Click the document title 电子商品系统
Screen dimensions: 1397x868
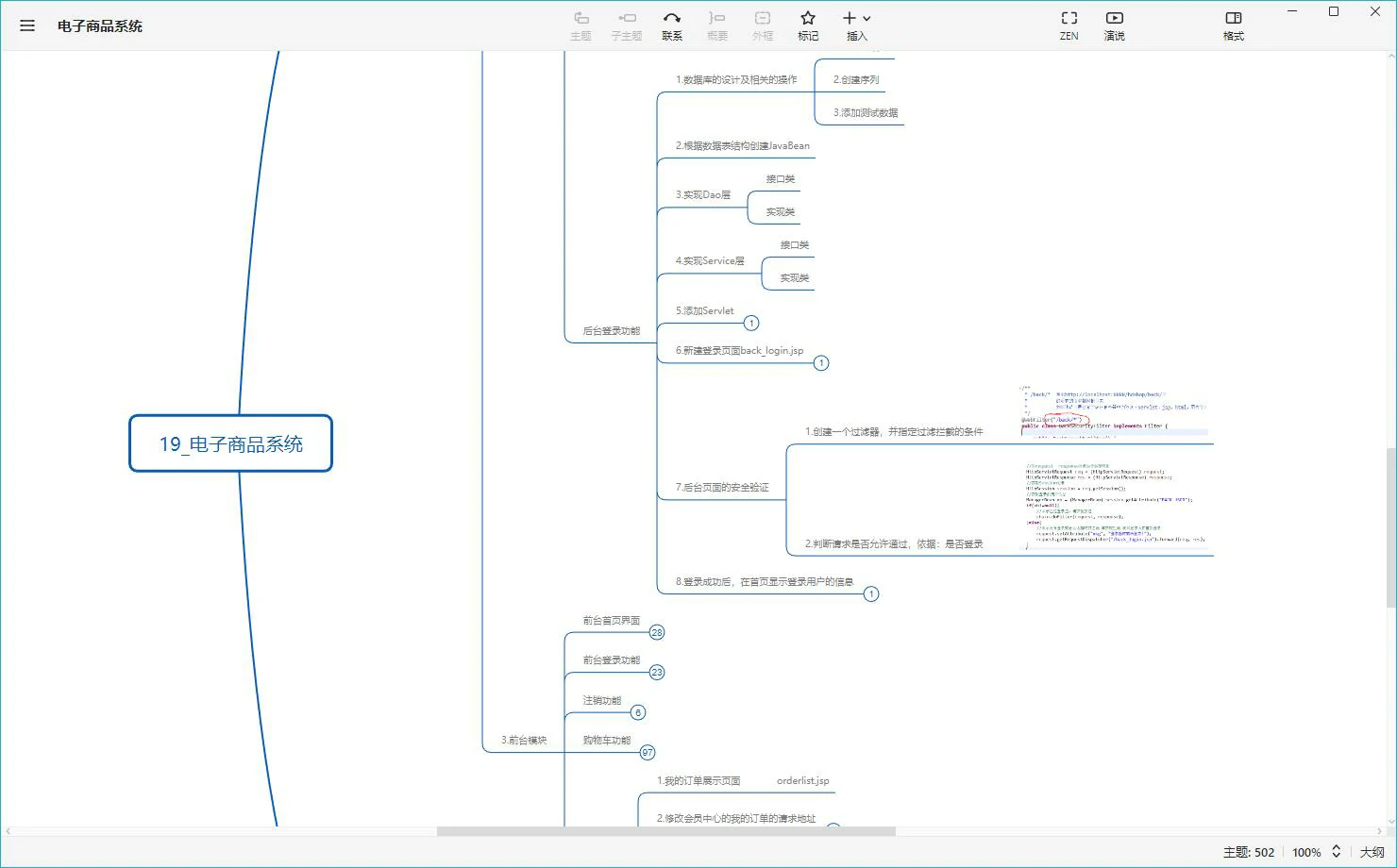[x=100, y=26]
